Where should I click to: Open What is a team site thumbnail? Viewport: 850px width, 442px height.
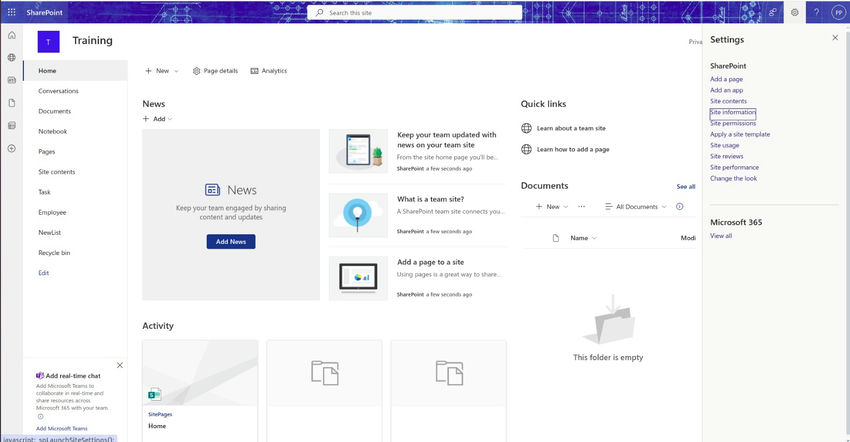coord(358,215)
